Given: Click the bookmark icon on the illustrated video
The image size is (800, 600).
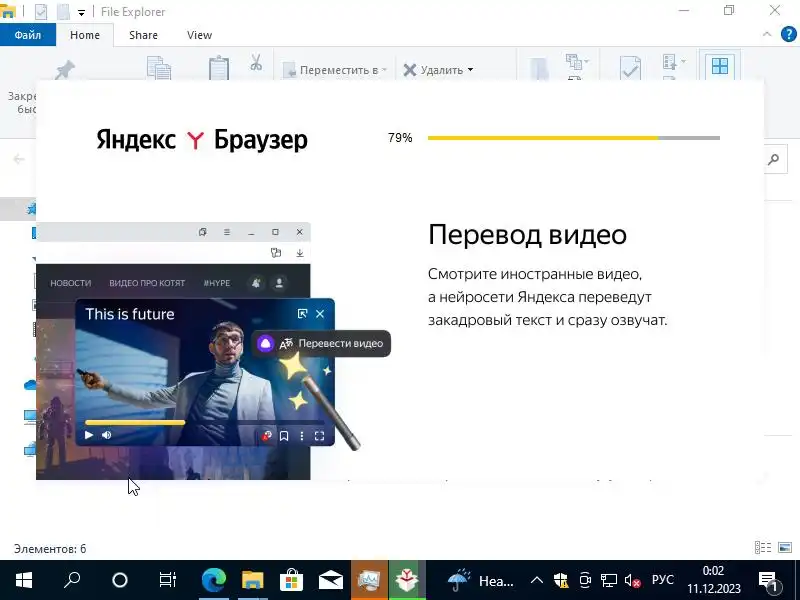Looking at the screenshot, I should [x=284, y=436].
